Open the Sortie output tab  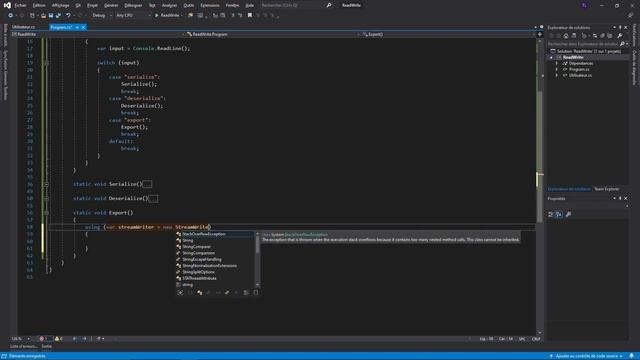click(47, 347)
